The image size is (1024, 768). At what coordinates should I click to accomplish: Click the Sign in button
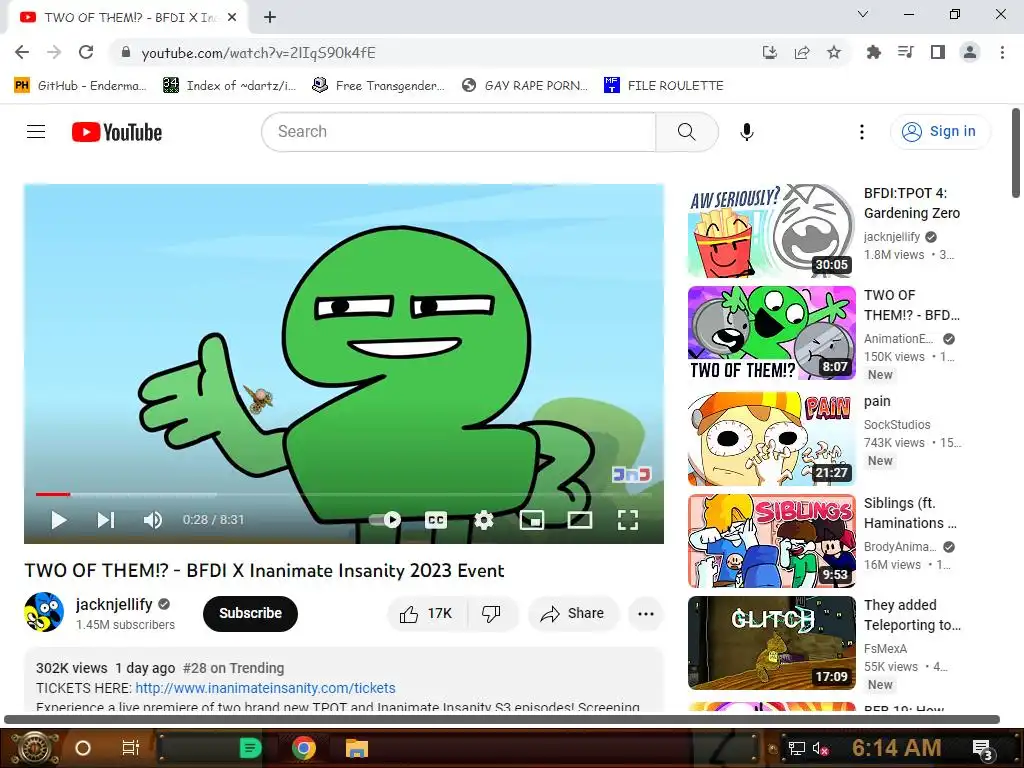[940, 132]
